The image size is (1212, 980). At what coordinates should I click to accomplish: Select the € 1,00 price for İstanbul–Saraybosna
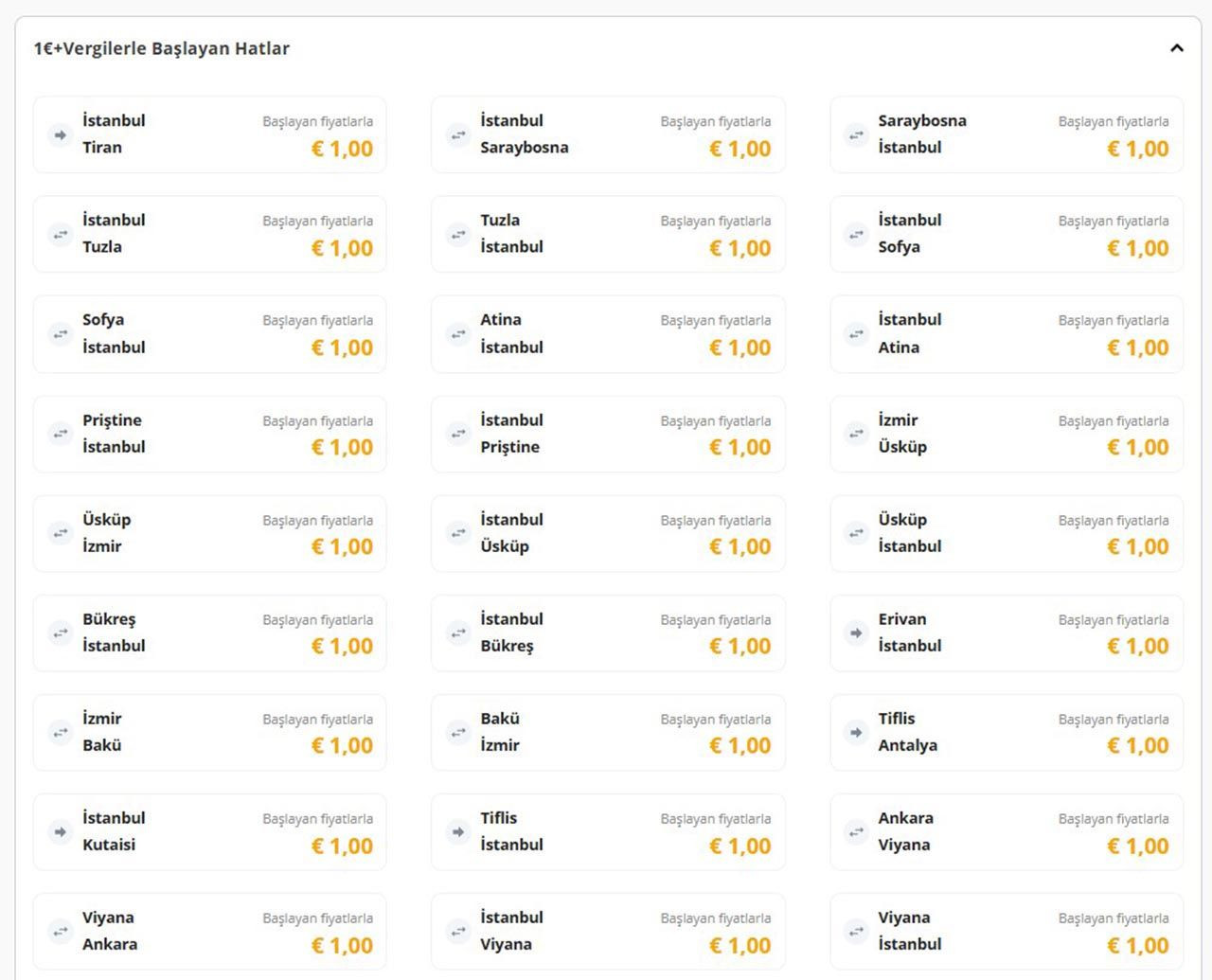(x=740, y=149)
